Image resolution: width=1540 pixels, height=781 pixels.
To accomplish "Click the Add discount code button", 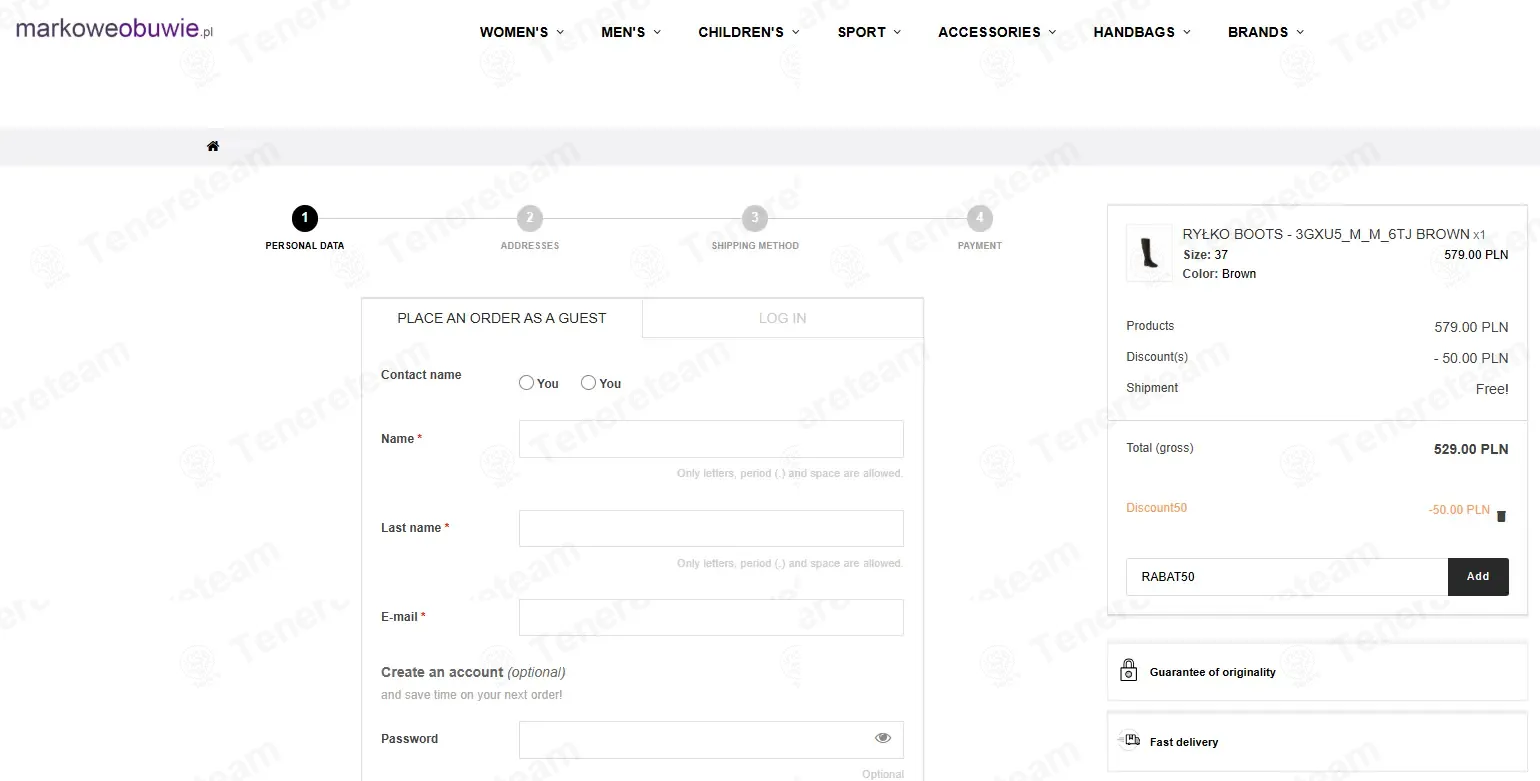I will [x=1478, y=576].
